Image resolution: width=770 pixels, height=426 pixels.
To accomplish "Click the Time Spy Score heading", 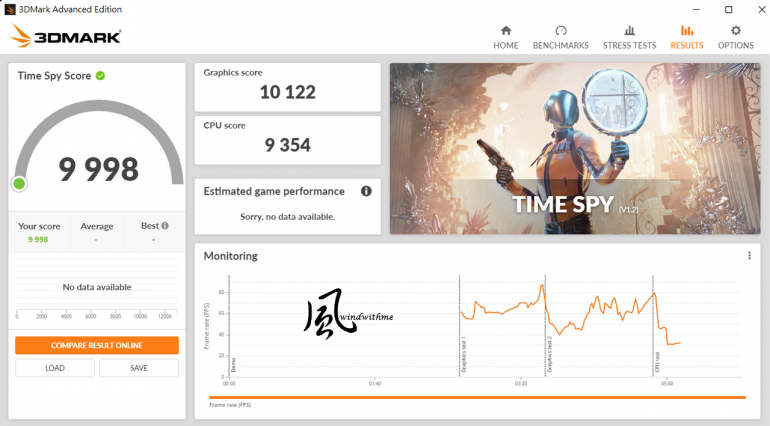I will [54, 76].
